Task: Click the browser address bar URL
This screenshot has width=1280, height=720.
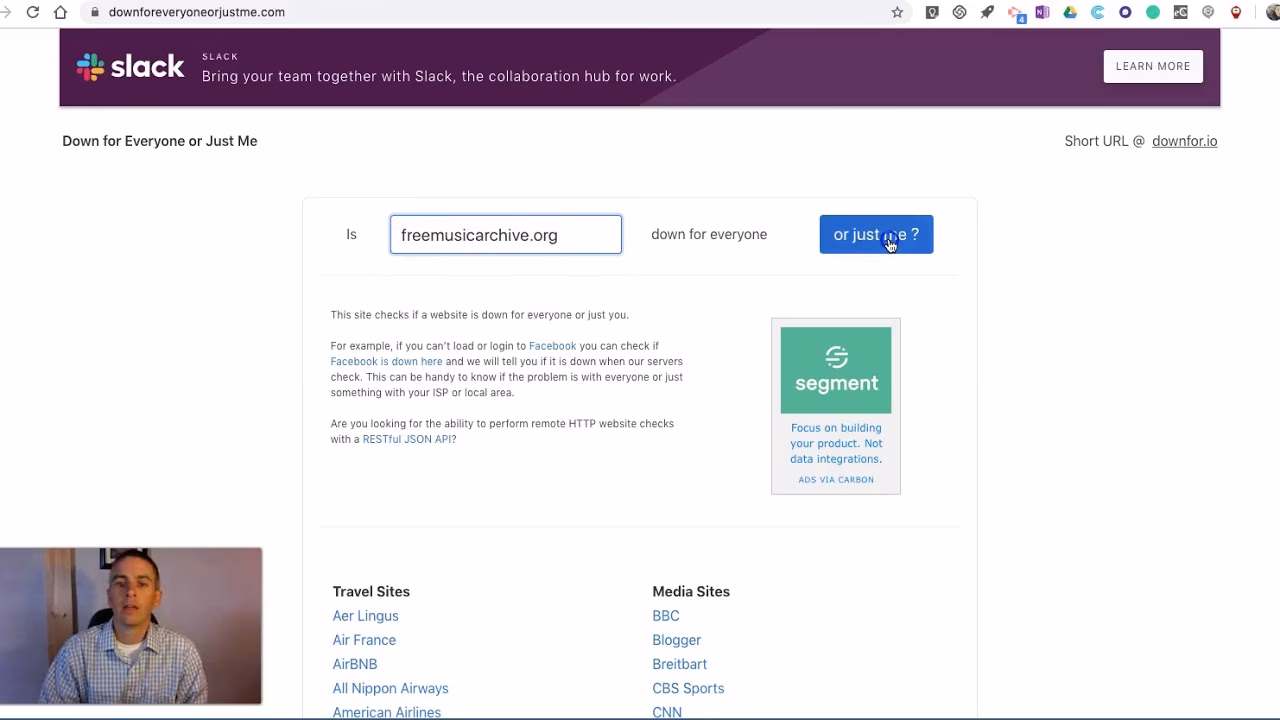Action: pyautogui.click(x=197, y=12)
